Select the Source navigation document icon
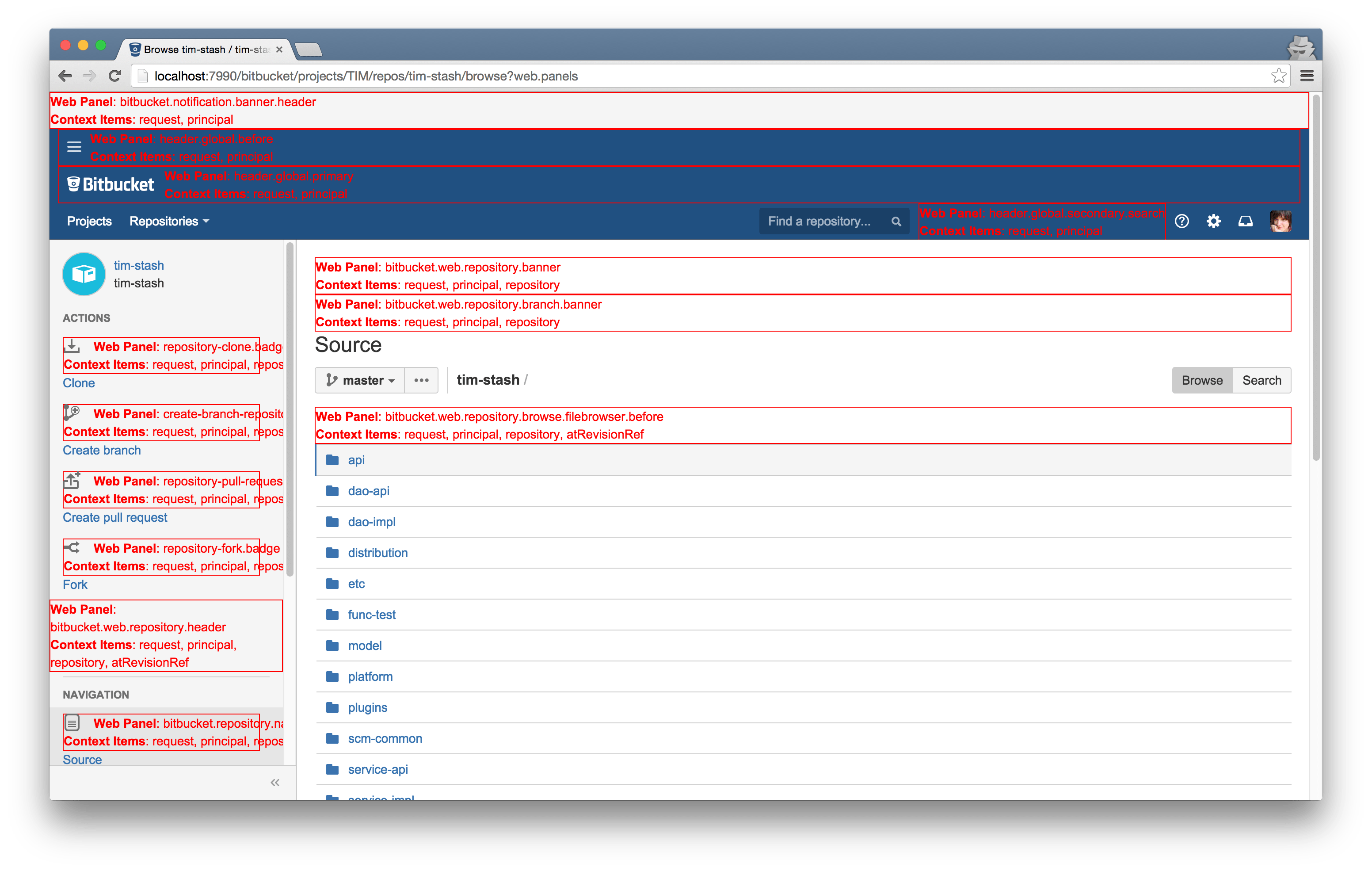The width and height of the screenshot is (1372, 871). (72, 722)
